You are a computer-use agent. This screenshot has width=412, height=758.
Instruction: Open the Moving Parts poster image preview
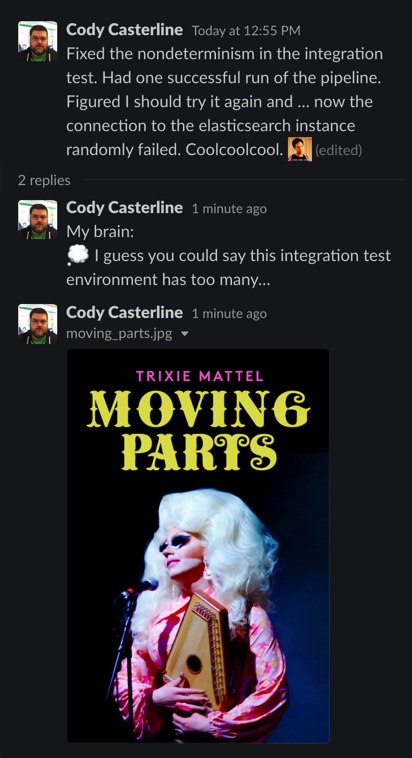pyautogui.click(x=198, y=546)
